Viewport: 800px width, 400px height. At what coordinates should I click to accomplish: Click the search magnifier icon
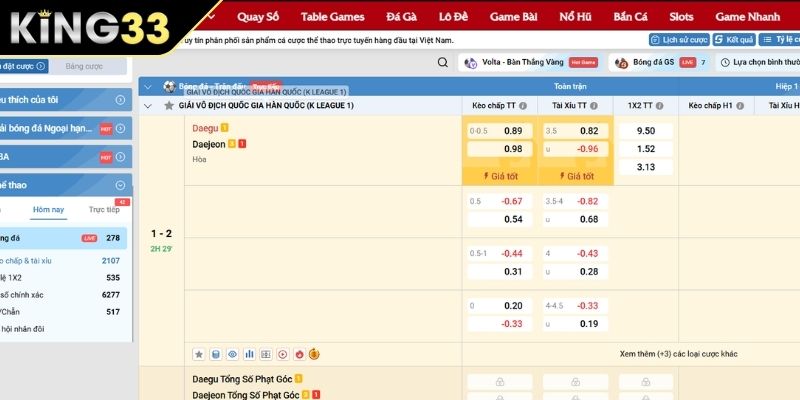(x=442, y=62)
